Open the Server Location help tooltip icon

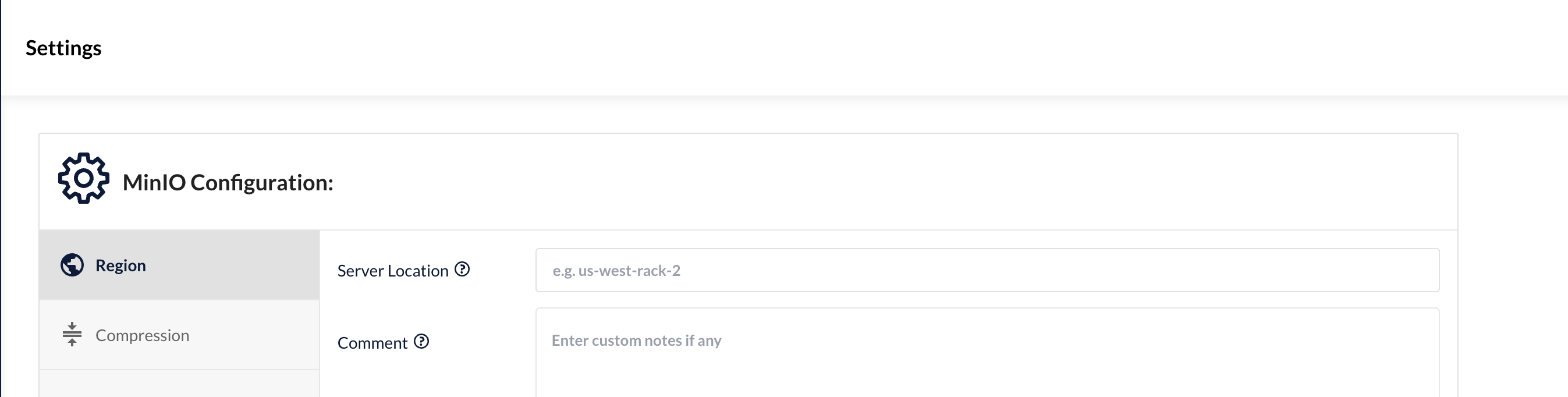462,269
